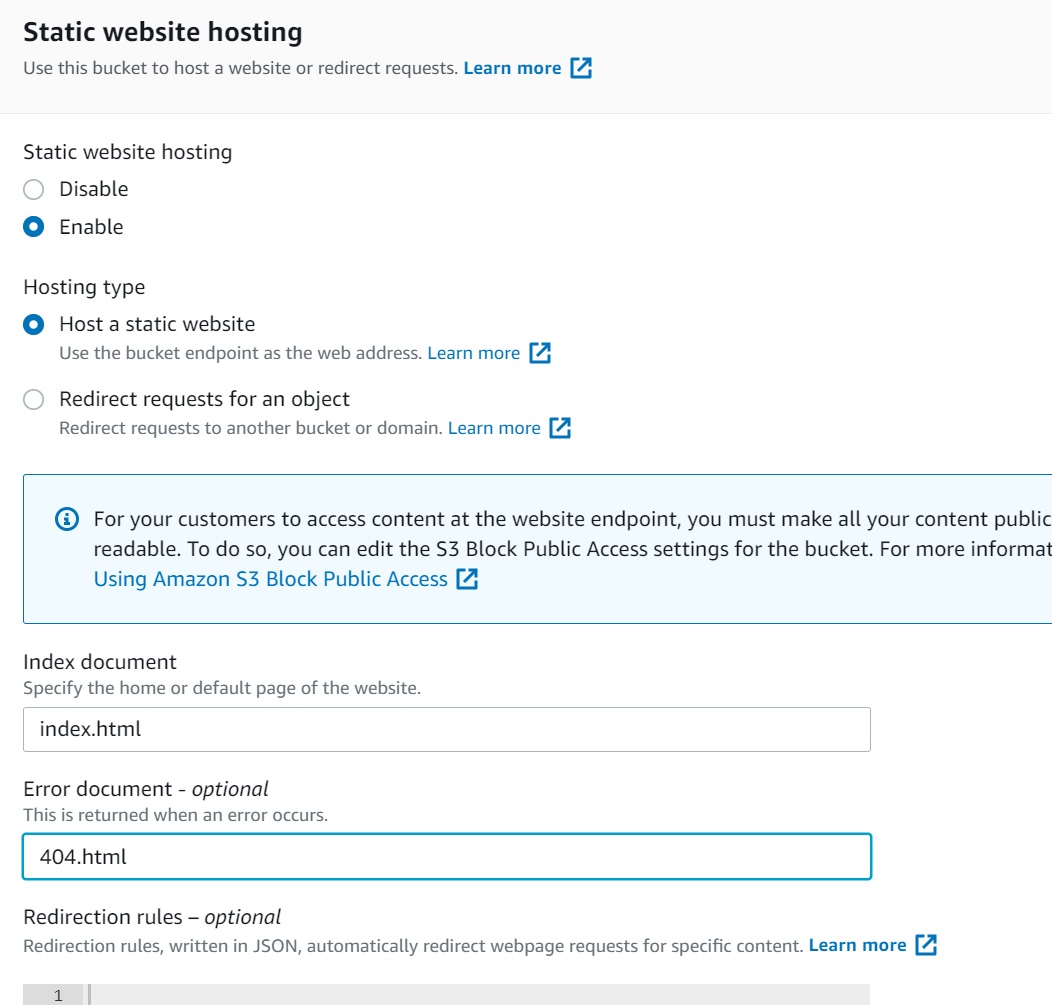Click the Error document field with 404.html
This screenshot has width=1052, height=1005.
(x=446, y=857)
